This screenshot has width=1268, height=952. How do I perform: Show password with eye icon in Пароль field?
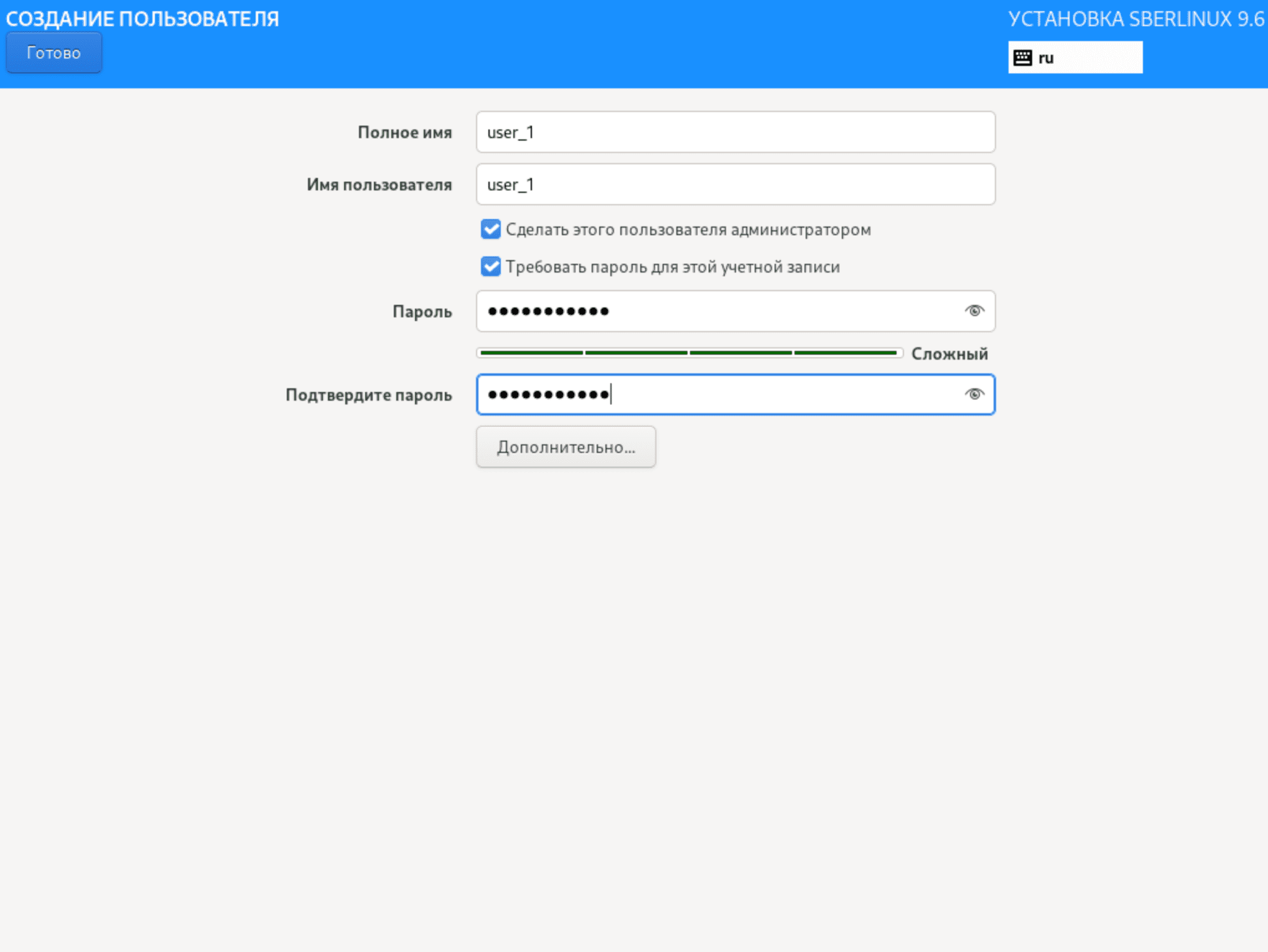[974, 311]
